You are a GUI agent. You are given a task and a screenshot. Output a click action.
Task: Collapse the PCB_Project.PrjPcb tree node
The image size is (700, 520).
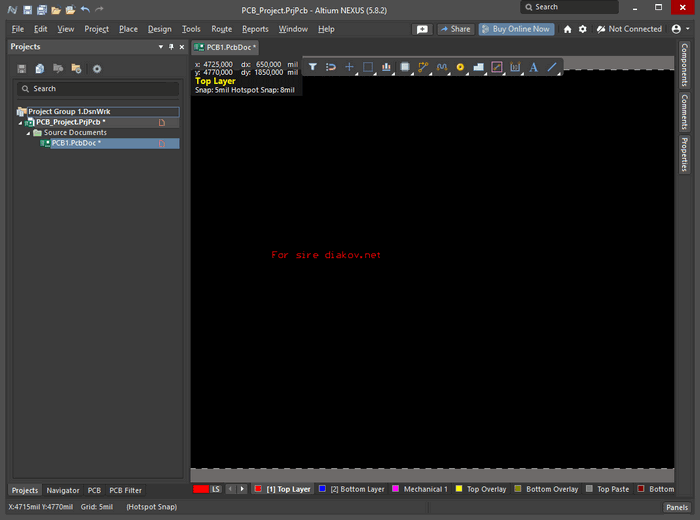coord(20,122)
